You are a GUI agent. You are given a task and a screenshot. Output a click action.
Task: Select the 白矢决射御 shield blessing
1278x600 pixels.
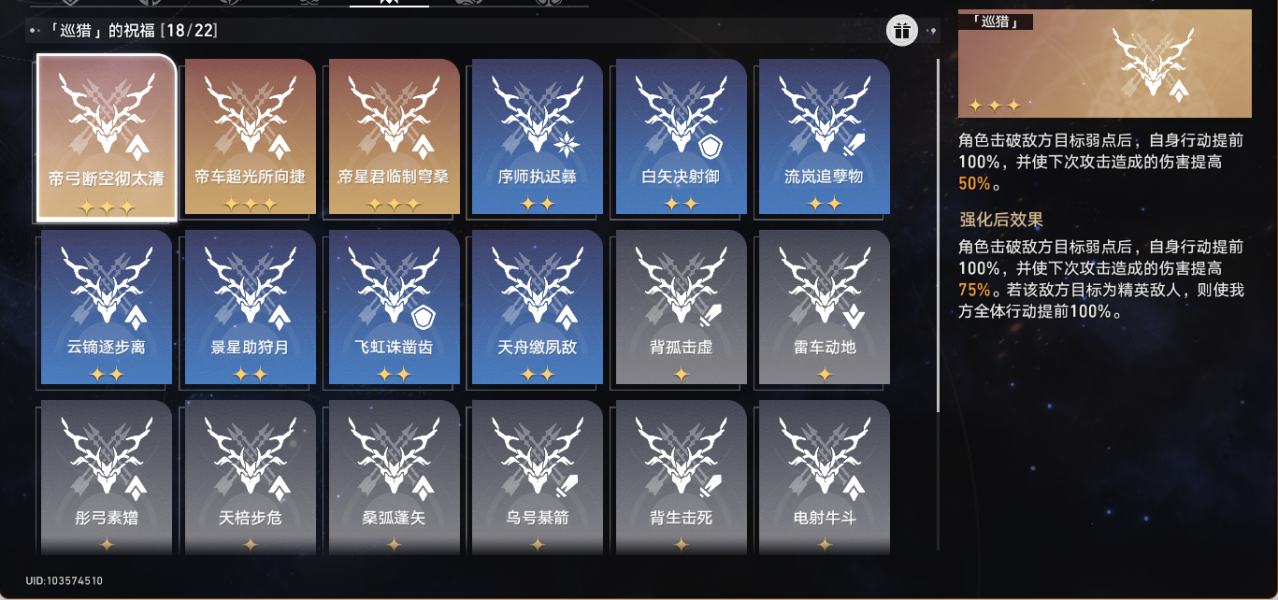coord(681,137)
